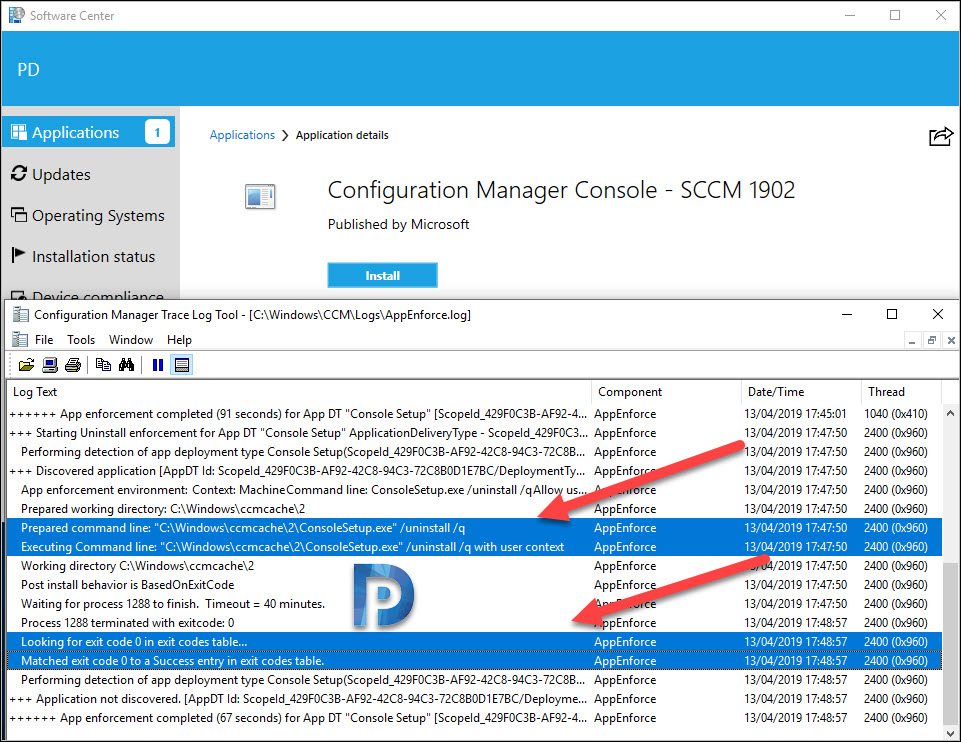Select '+++ Discovered application' log row
The width and height of the screenshot is (961, 742).
click(474, 471)
